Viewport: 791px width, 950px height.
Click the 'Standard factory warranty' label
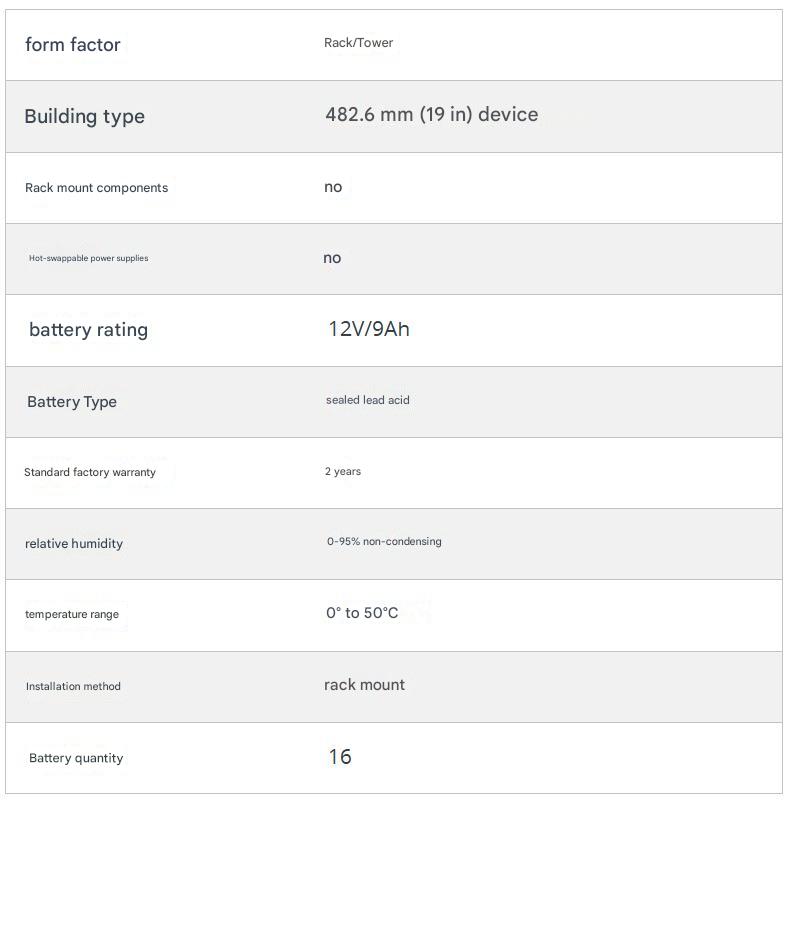click(x=90, y=472)
